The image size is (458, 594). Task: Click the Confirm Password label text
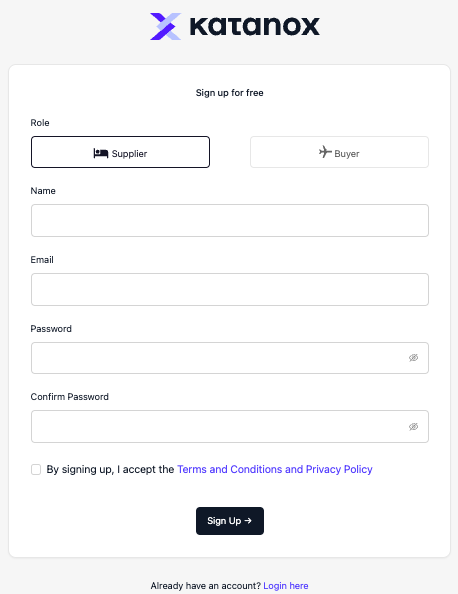point(70,397)
